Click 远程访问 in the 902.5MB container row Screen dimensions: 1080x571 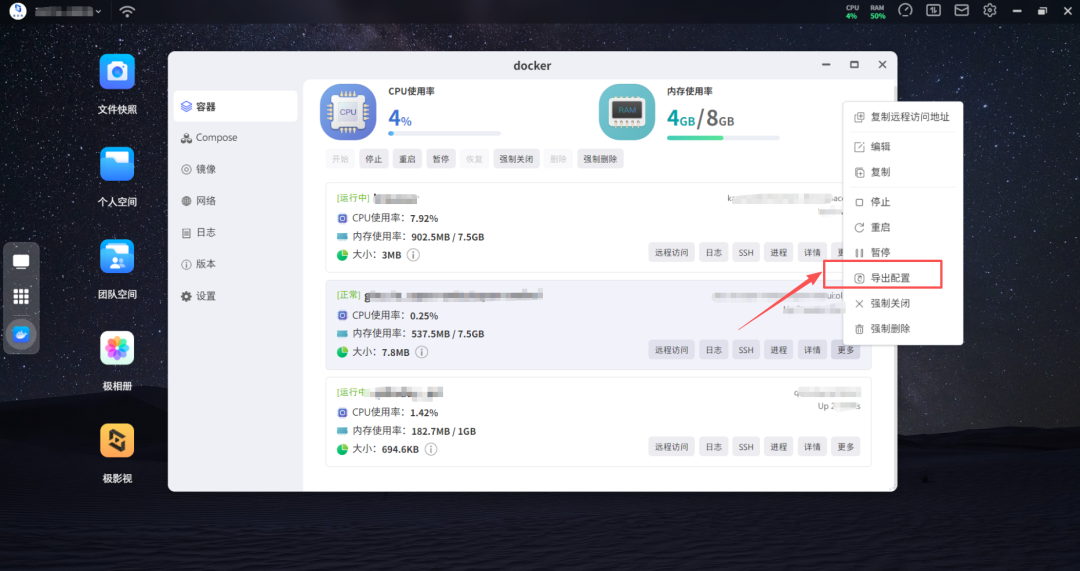click(x=672, y=253)
